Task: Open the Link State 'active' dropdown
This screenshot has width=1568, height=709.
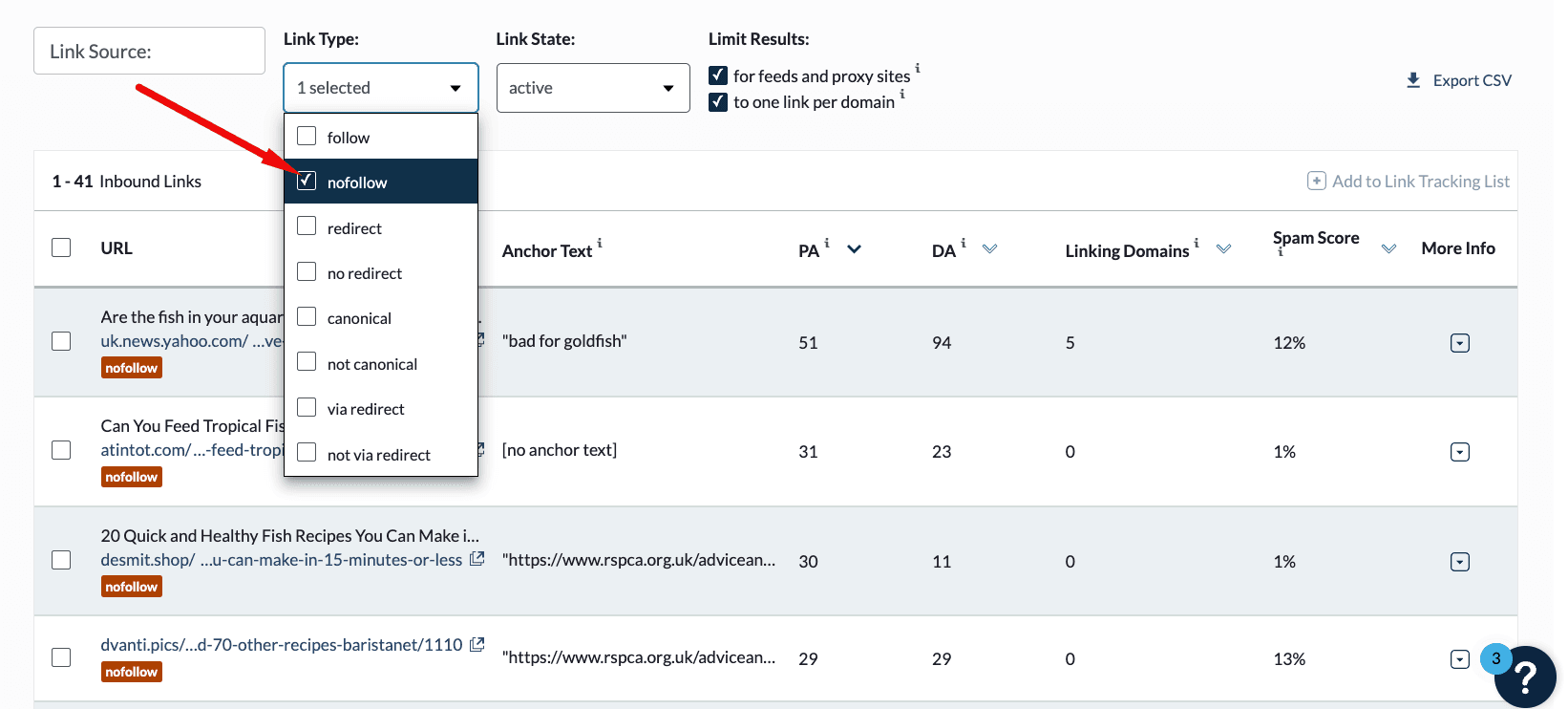Action: (x=592, y=88)
